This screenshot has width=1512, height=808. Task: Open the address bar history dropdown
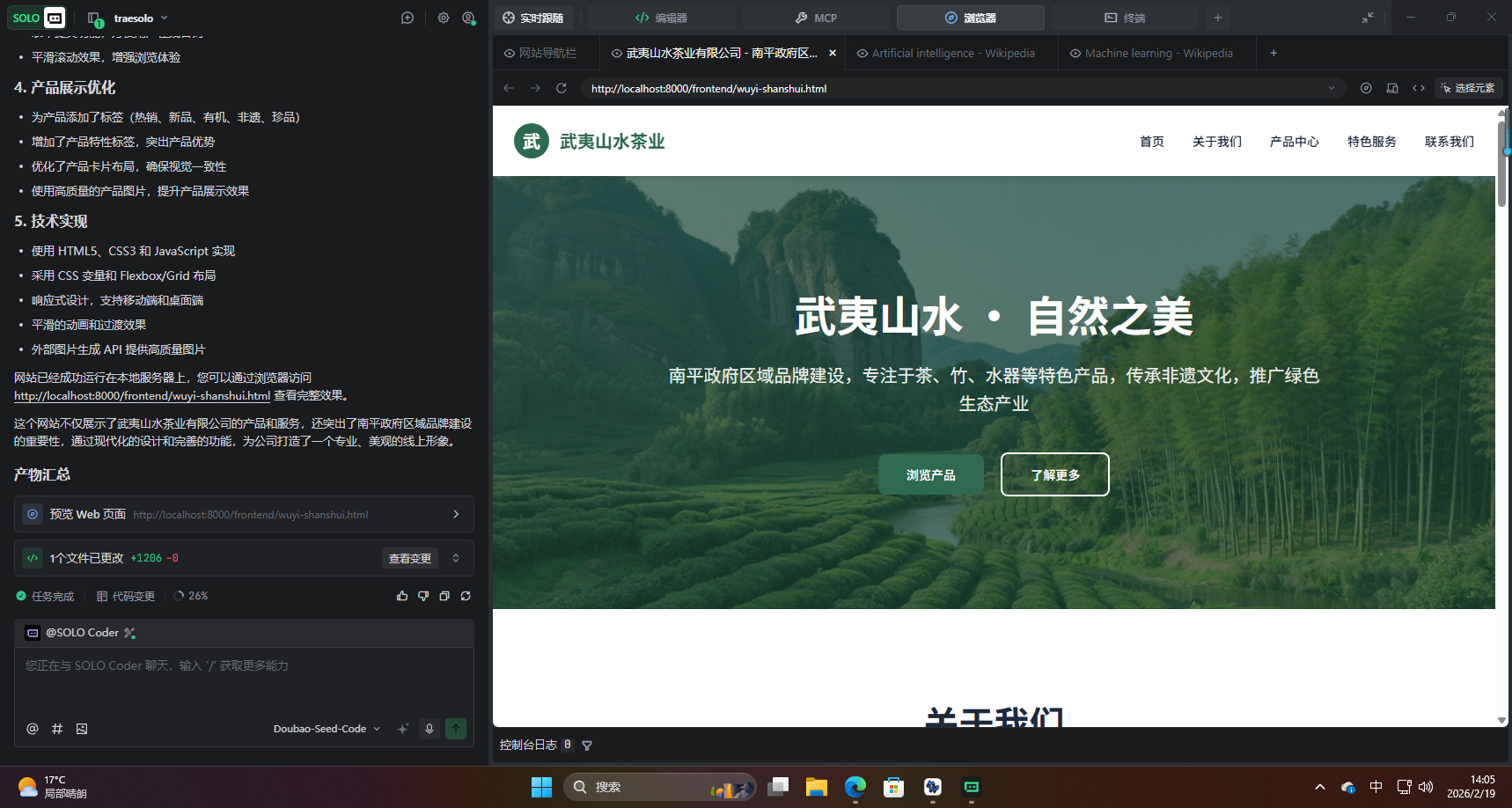pyautogui.click(x=1331, y=88)
